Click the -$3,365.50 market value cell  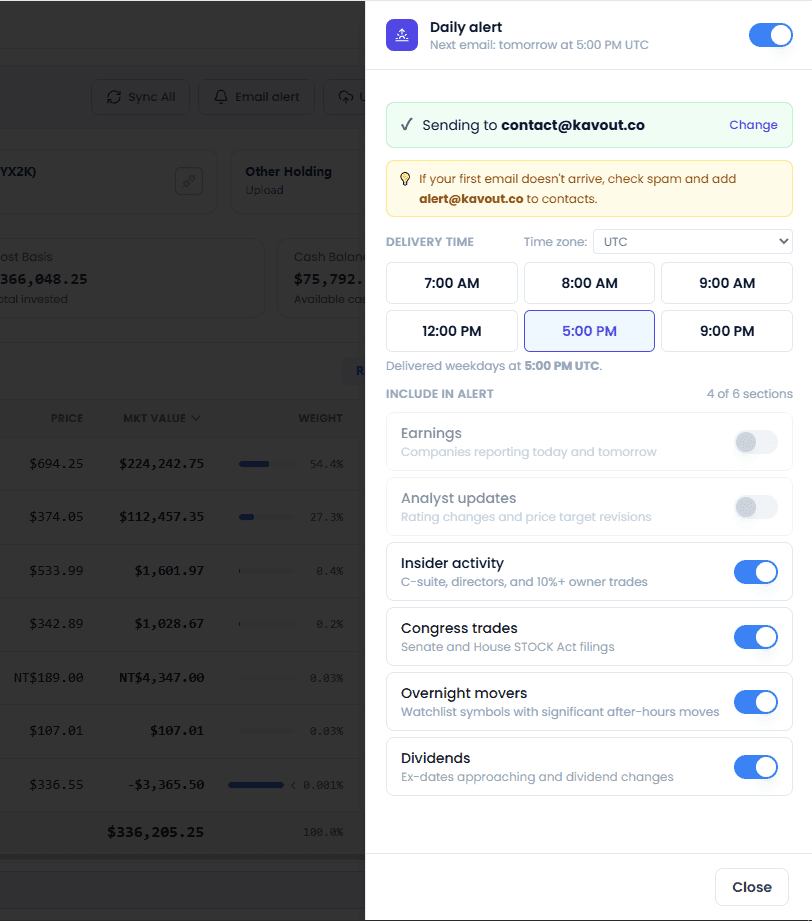click(166, 785)
